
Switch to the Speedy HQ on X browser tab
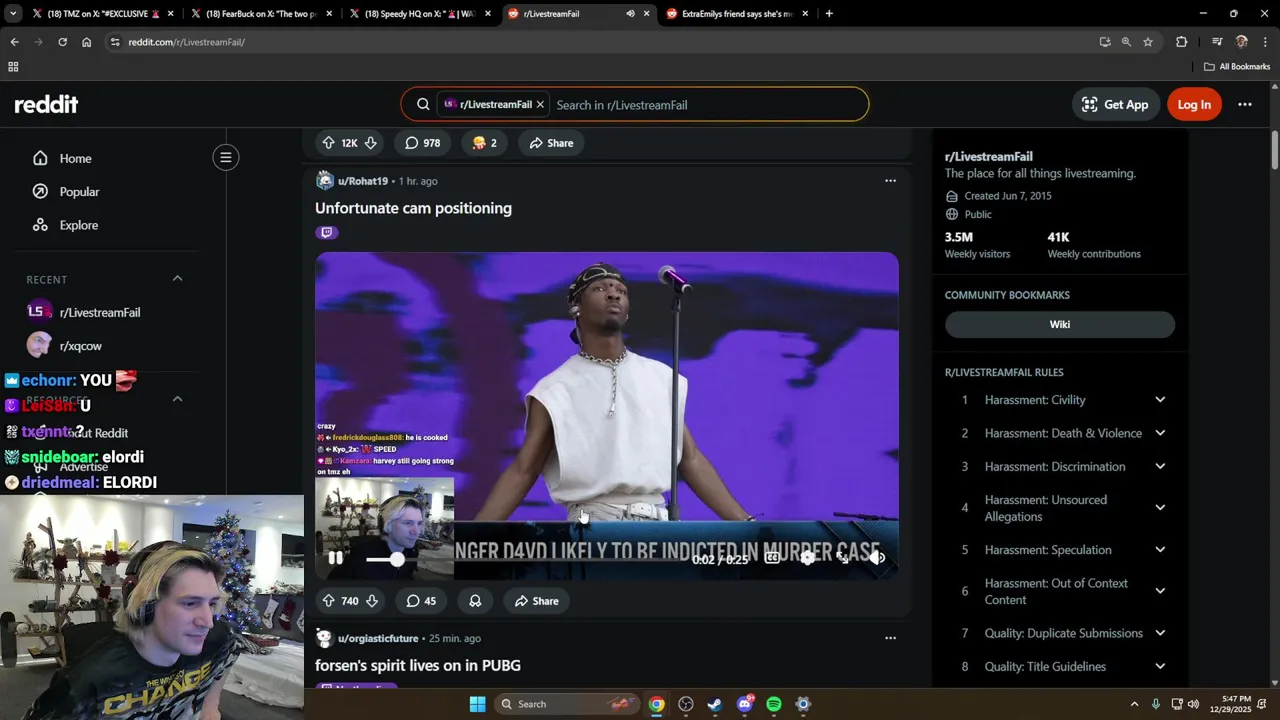pyautogui.click(x=420, y=14)
